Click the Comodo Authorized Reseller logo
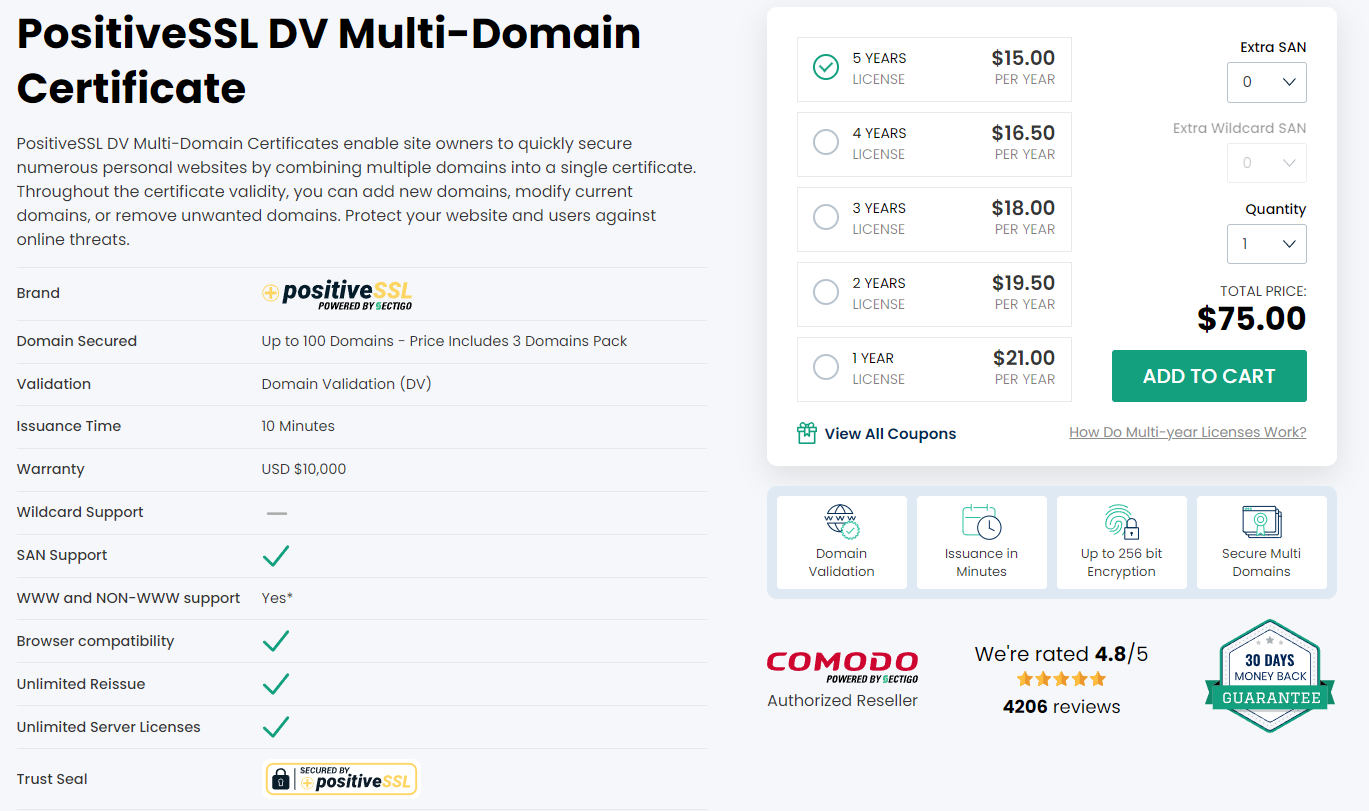This screenshot has height=811, width=1369. [842, 667]
